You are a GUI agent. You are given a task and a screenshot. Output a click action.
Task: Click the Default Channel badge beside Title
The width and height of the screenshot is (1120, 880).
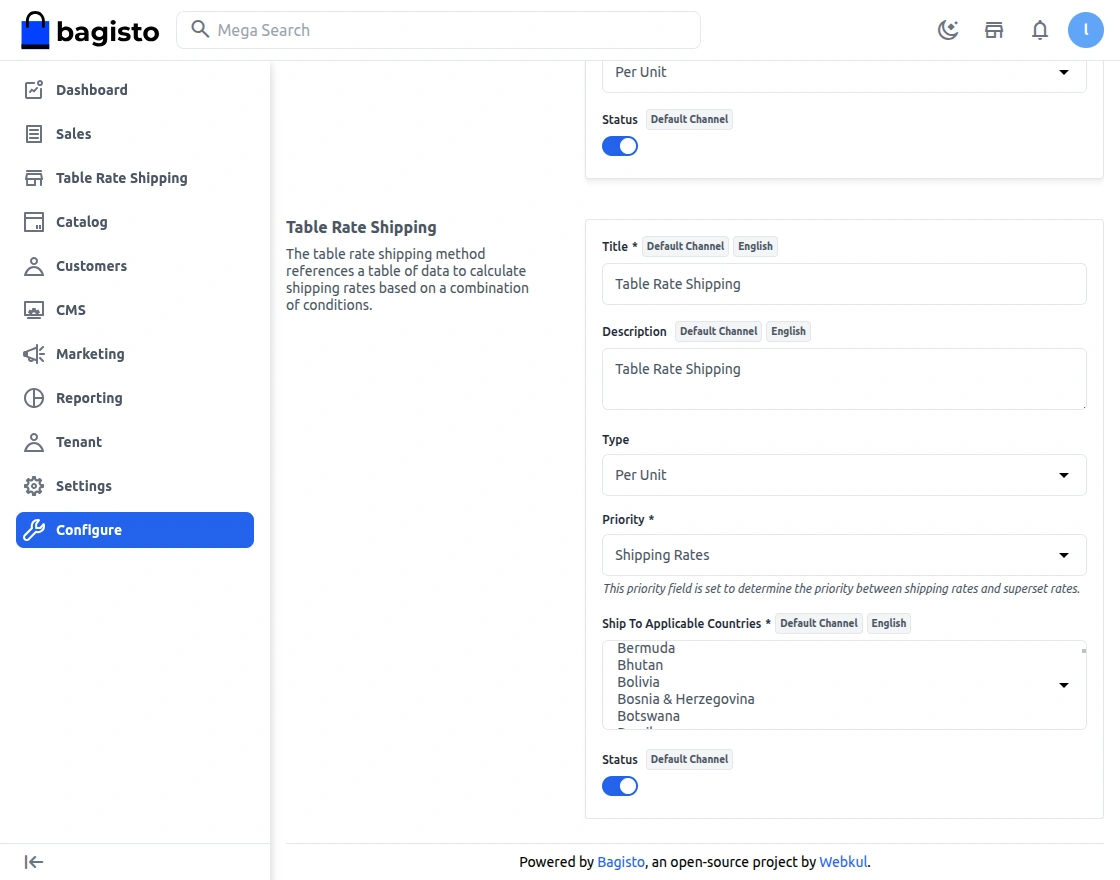point(685,246)
